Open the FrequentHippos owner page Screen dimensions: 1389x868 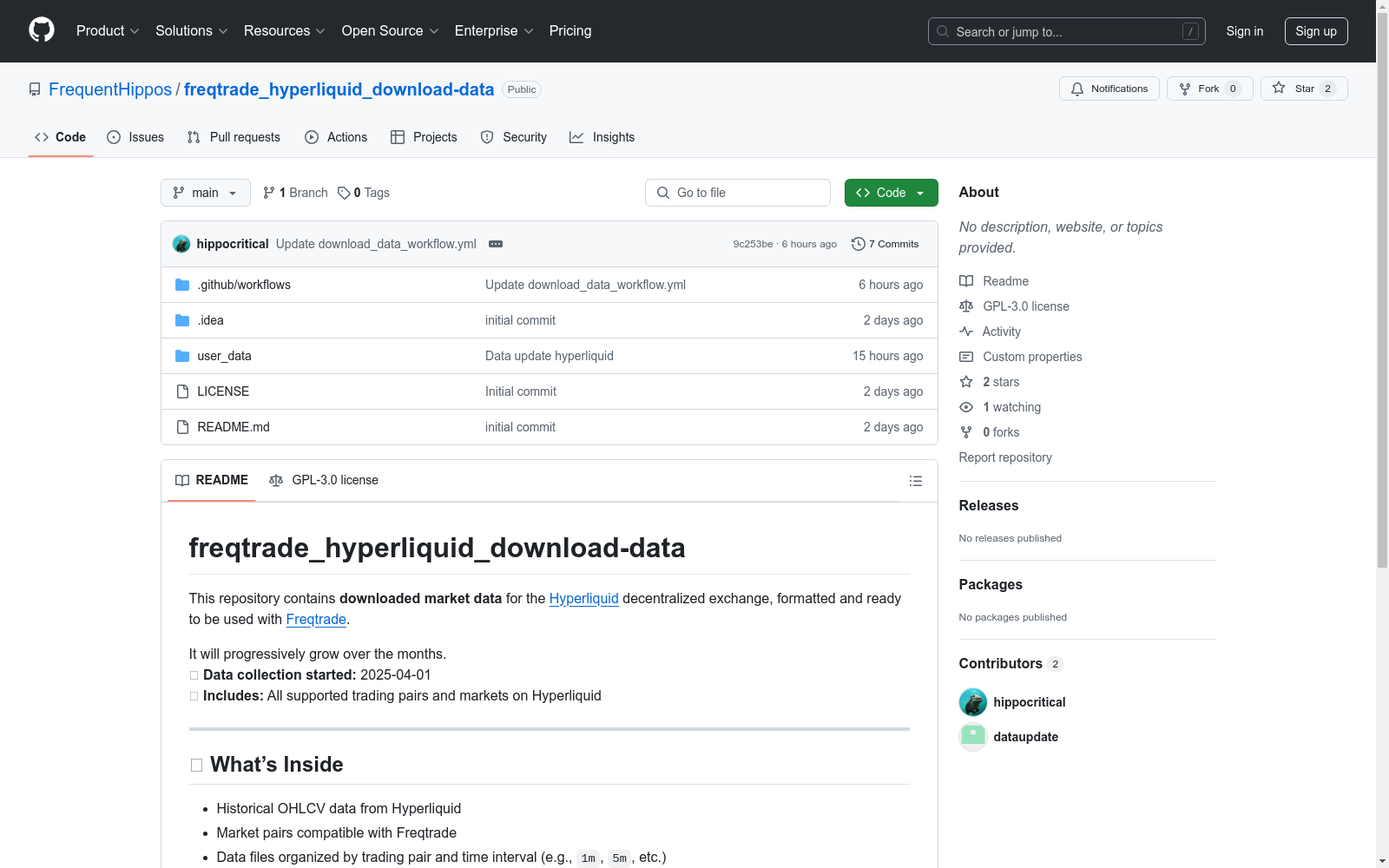[110, 89]
